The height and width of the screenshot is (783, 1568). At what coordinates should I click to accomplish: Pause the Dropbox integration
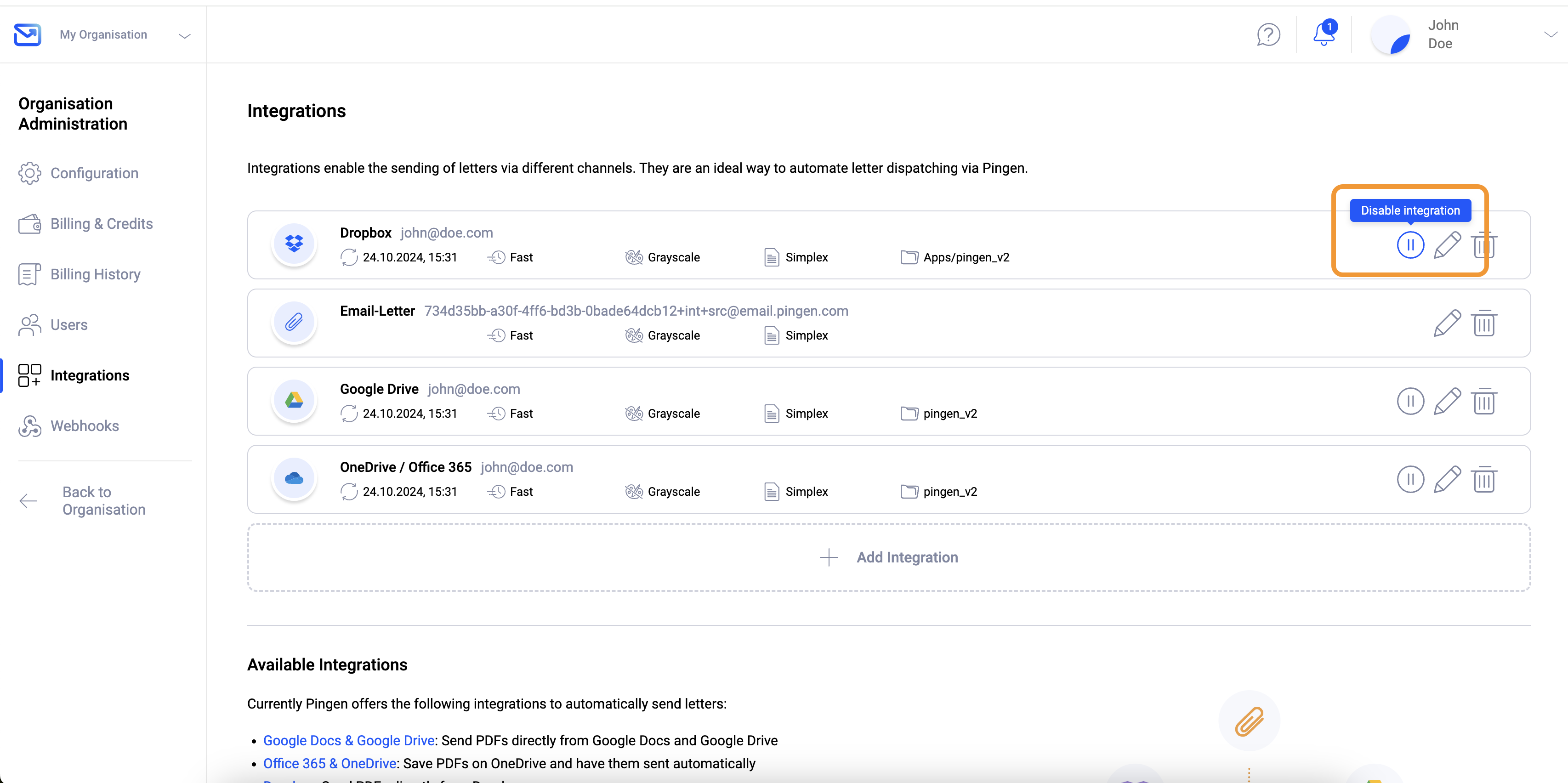tap(1410, 245)
